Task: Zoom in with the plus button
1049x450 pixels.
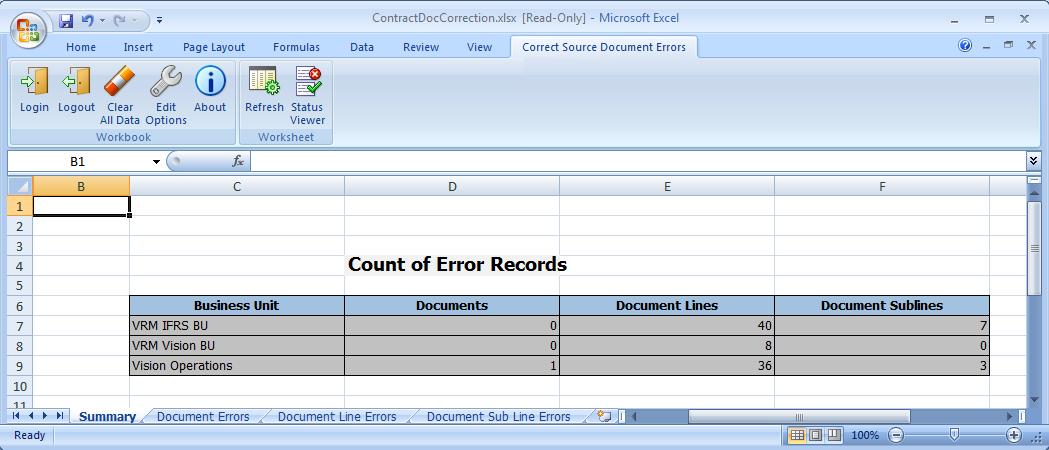Action: (1014, 435)
